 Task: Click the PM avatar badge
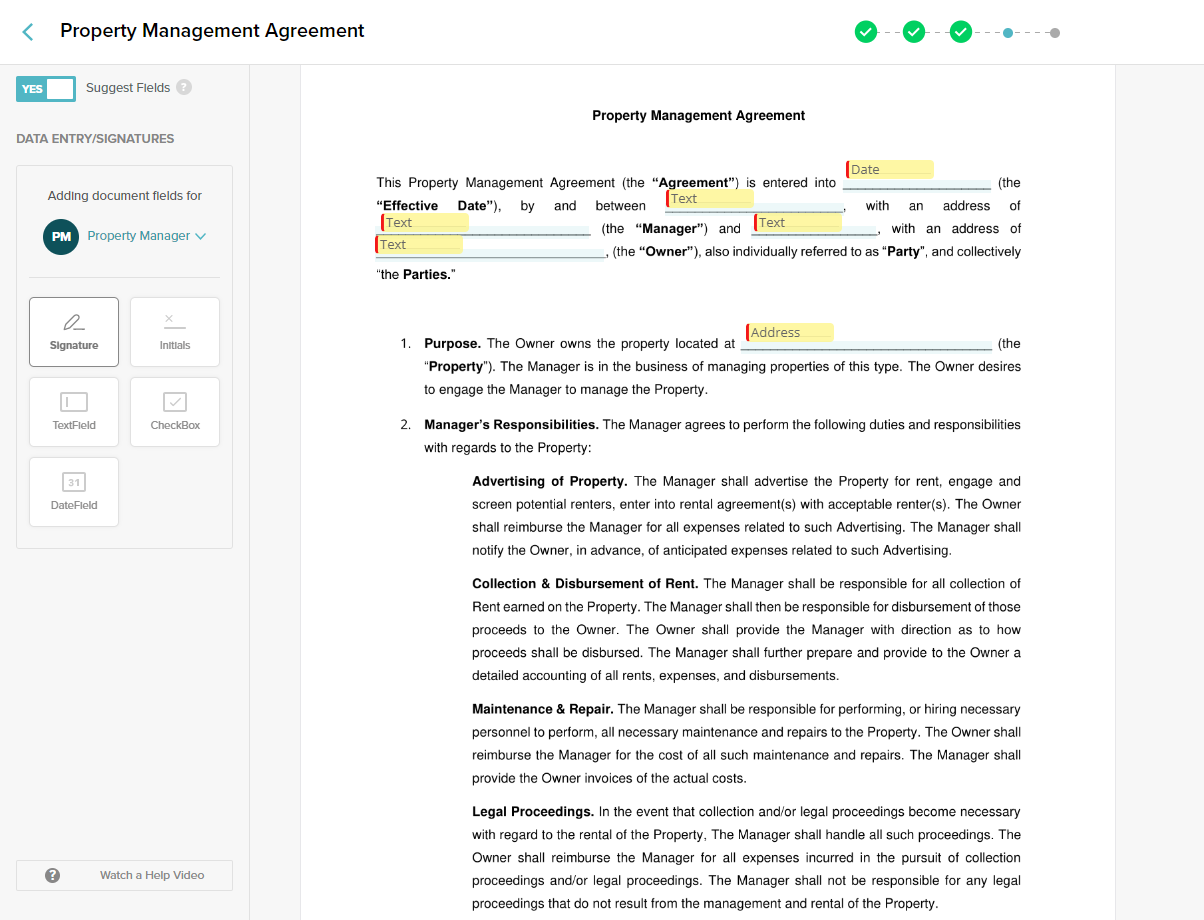click(61, 238)
